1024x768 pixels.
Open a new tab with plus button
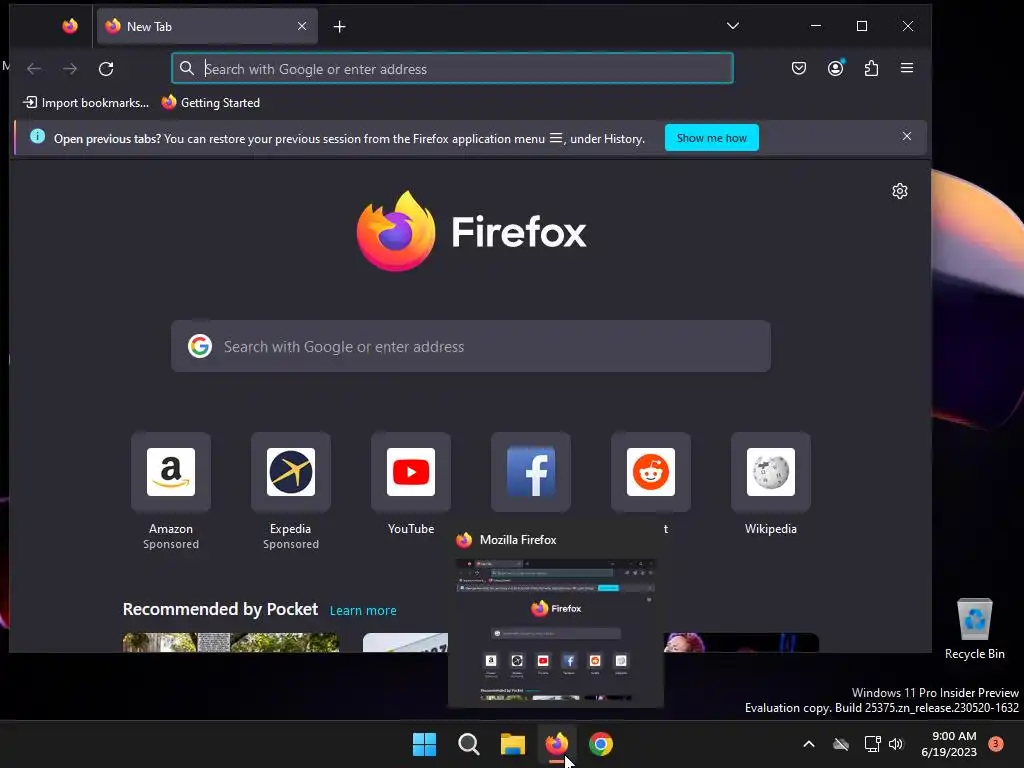(340, 27)
